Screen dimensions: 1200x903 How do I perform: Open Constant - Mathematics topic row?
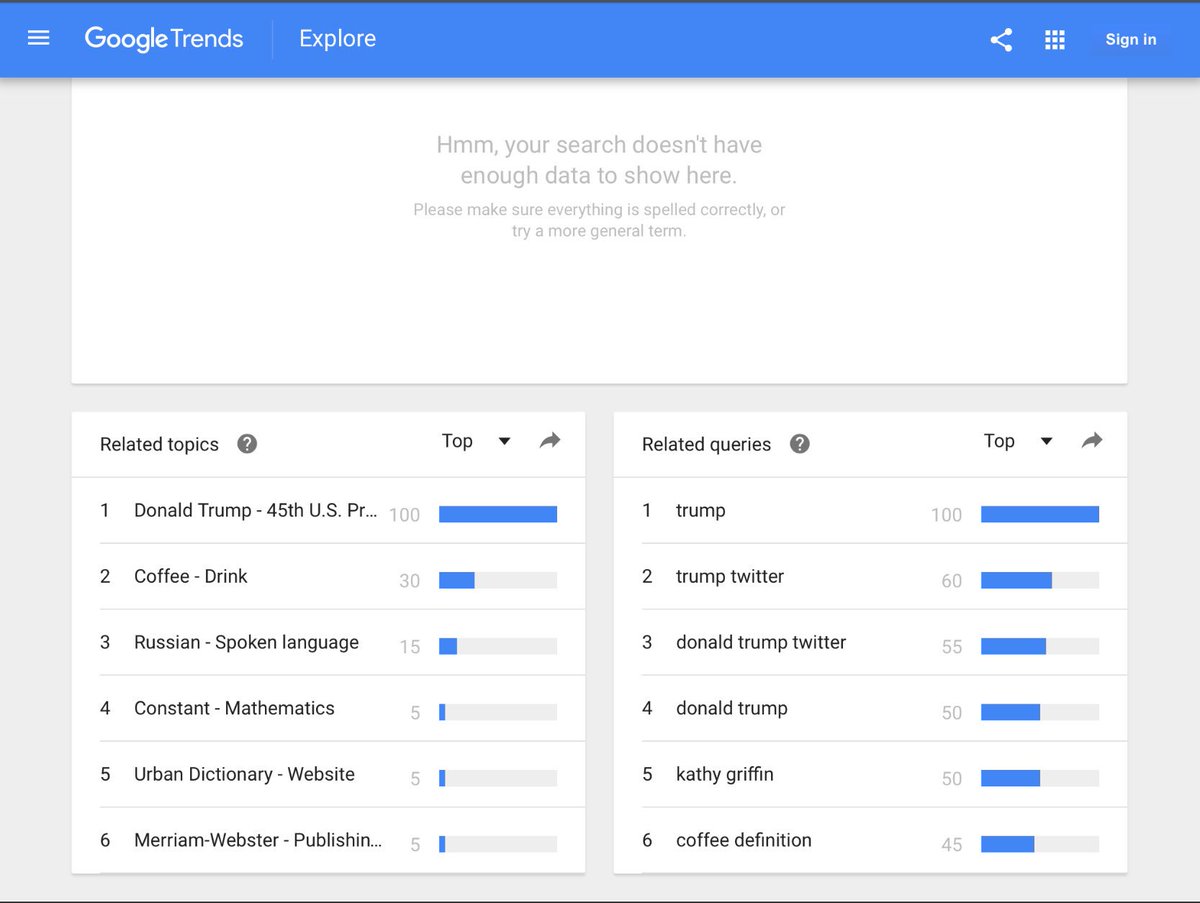[x=328, y=709]
